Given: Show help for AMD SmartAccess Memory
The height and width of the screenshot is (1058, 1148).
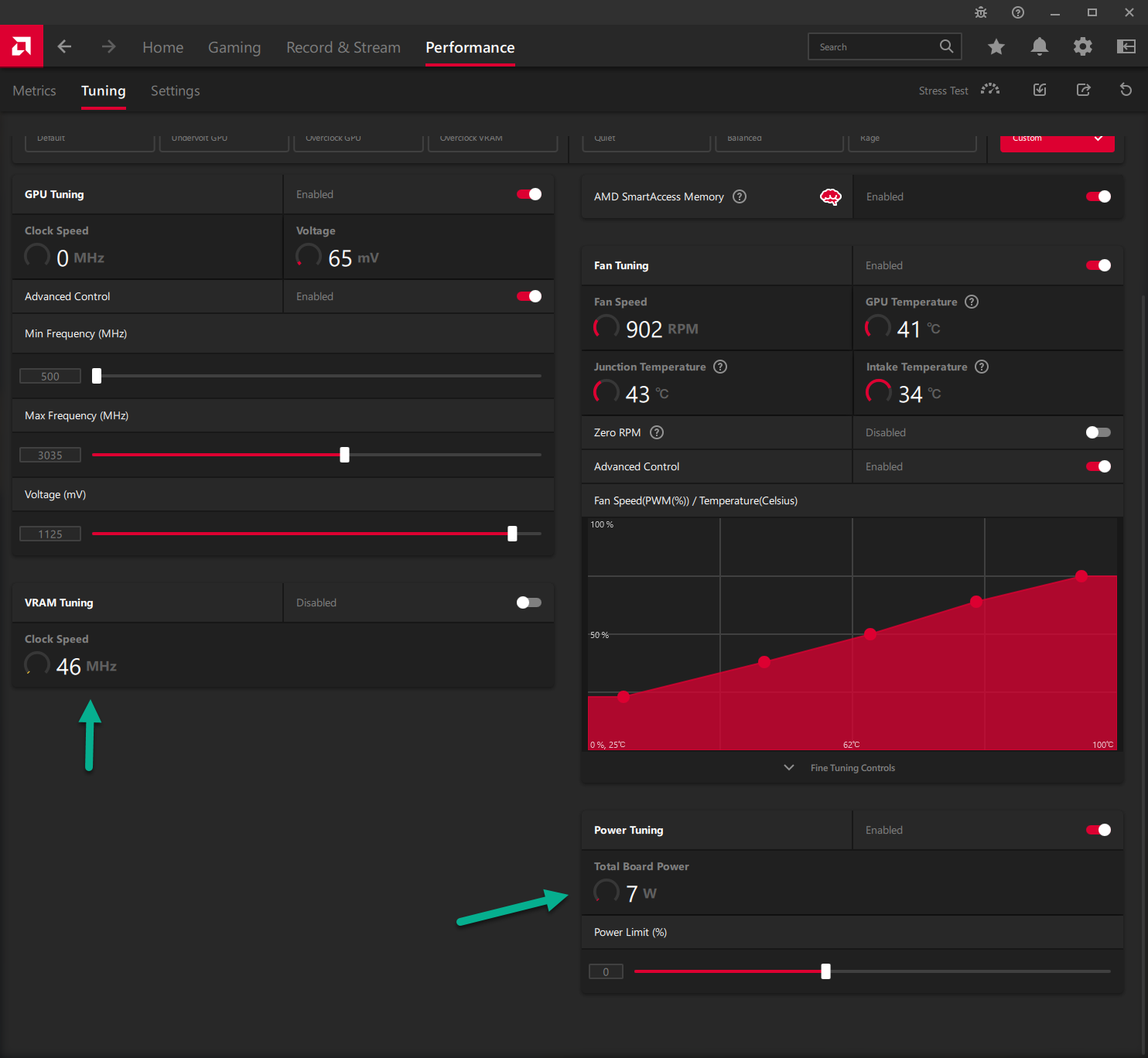Looking at the screenshot, I should coord(740,196).
